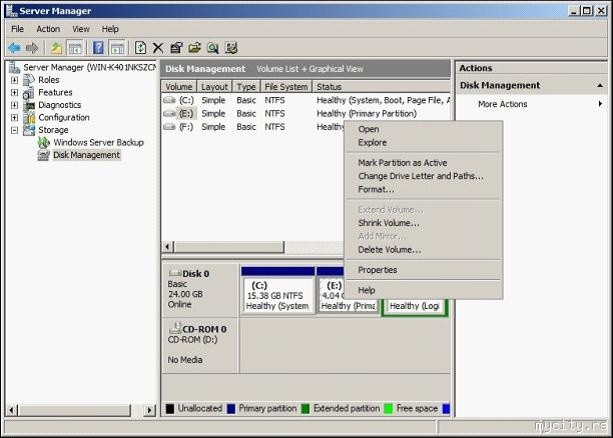
Task: Choose Explore from the context menu
Action: point(423,143)
